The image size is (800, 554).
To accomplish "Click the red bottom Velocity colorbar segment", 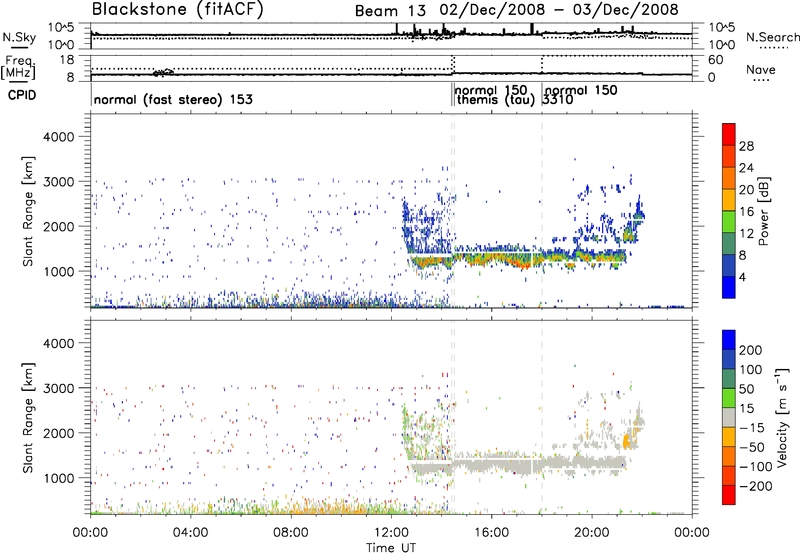I will [x=729, y=495].
